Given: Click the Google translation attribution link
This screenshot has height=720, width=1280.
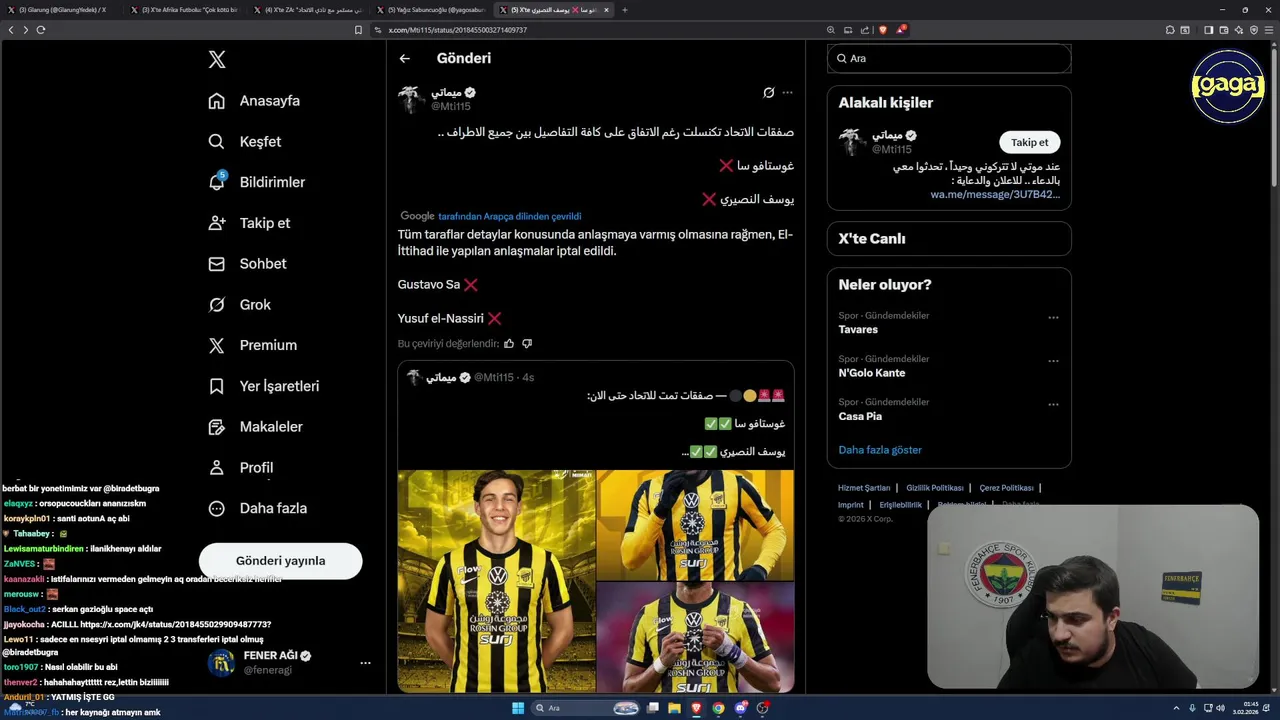Looking at the screenshot, I should click(x=509, y=216).
